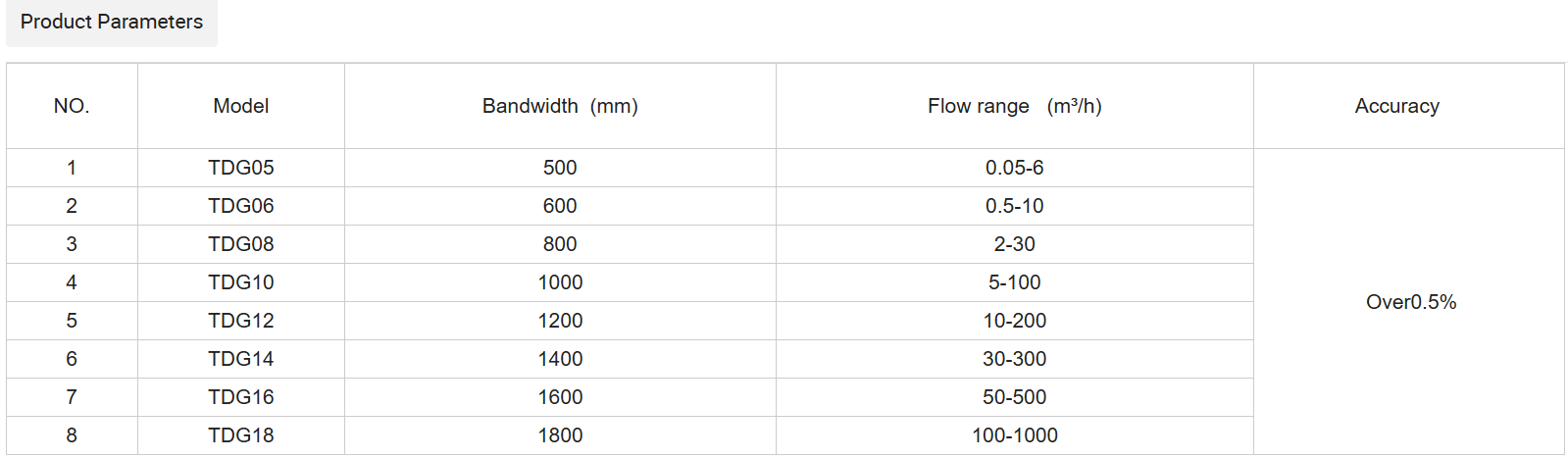
Task: Select the Product Parameters tab
Action: pyautogui.click(x=111, y=22)
